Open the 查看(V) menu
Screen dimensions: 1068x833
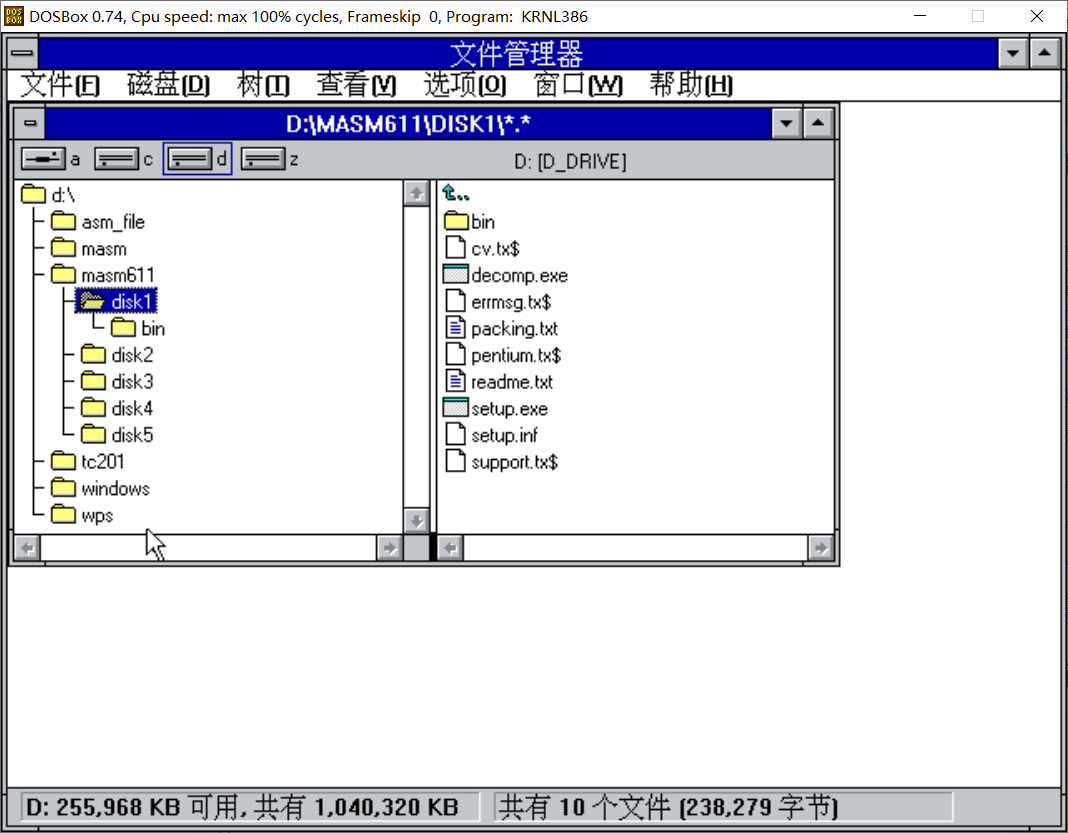click(356, 85)
